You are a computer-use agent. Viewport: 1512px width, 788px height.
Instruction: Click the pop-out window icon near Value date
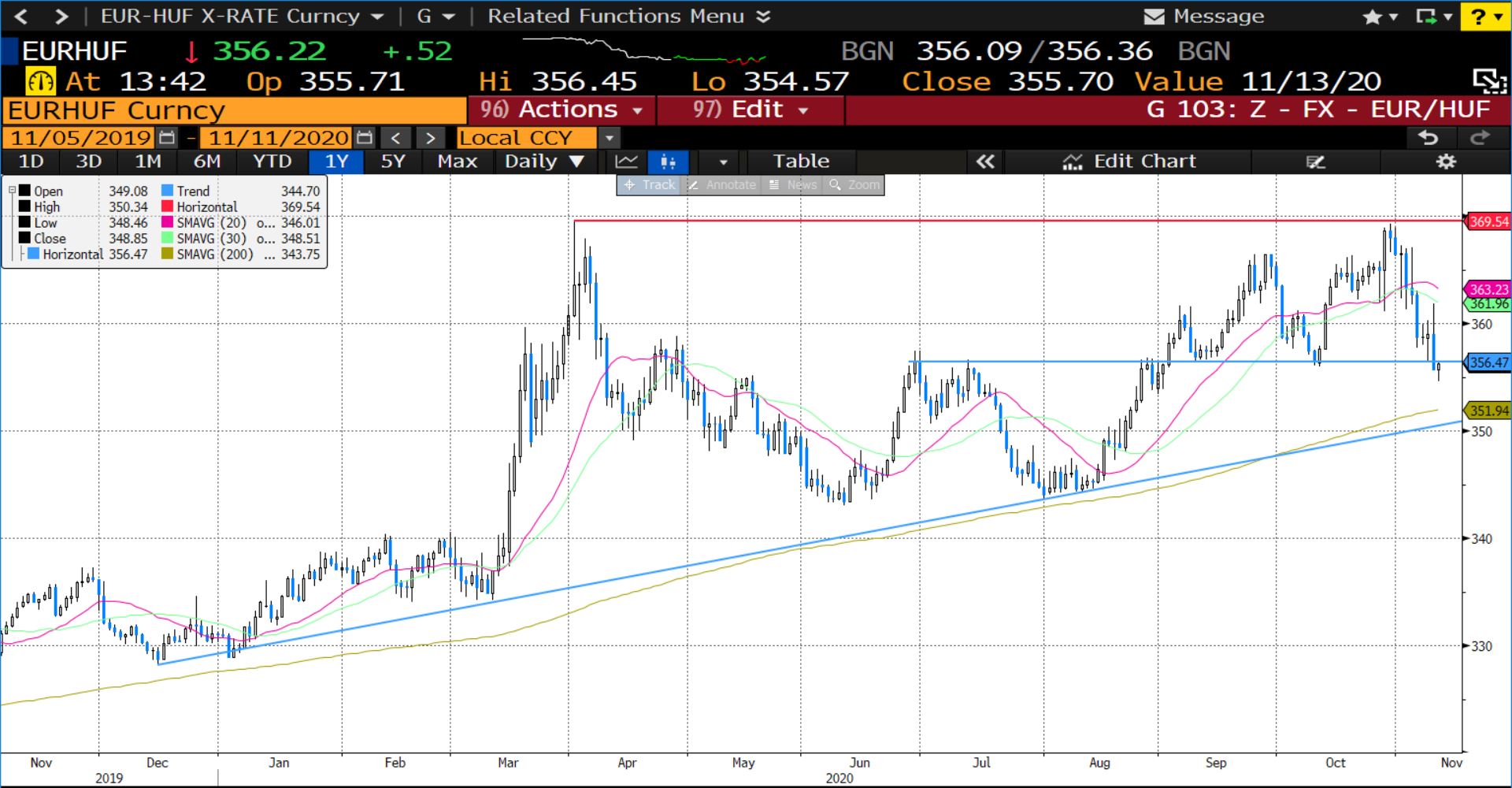tap(1488, 81)
